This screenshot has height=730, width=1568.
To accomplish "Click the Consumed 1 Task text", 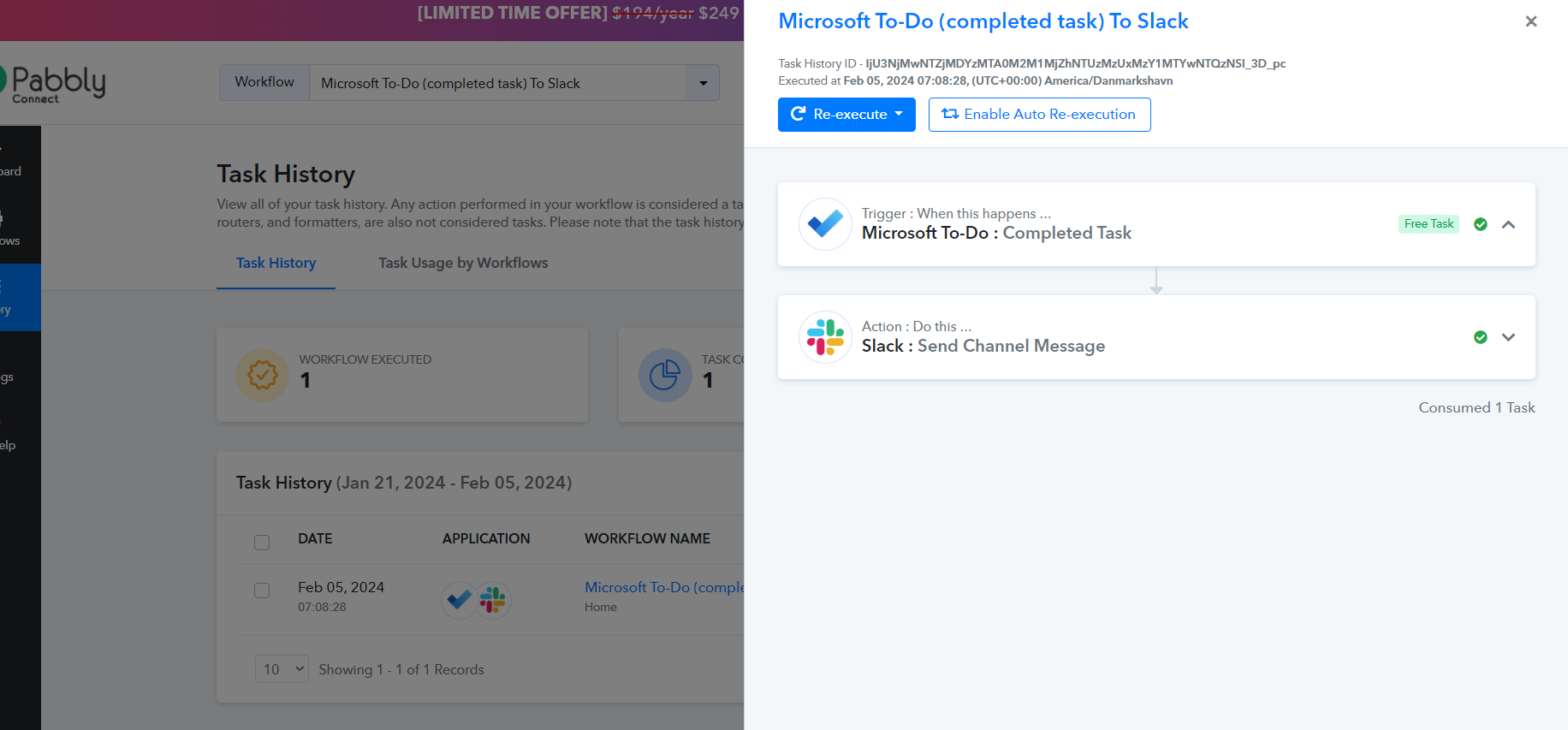I will (1476, 407).
